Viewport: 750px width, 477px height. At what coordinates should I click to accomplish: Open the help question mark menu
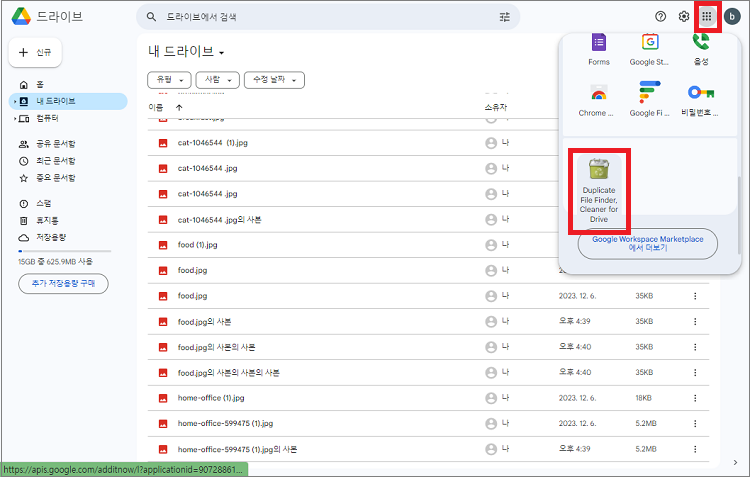tap(661, 17)
